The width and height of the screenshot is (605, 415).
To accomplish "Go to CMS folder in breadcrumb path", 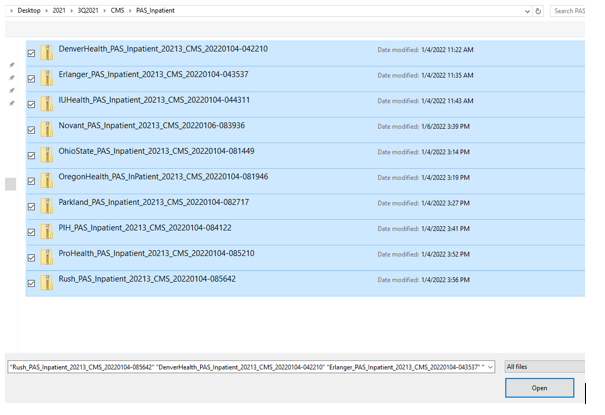I will 117,10.
